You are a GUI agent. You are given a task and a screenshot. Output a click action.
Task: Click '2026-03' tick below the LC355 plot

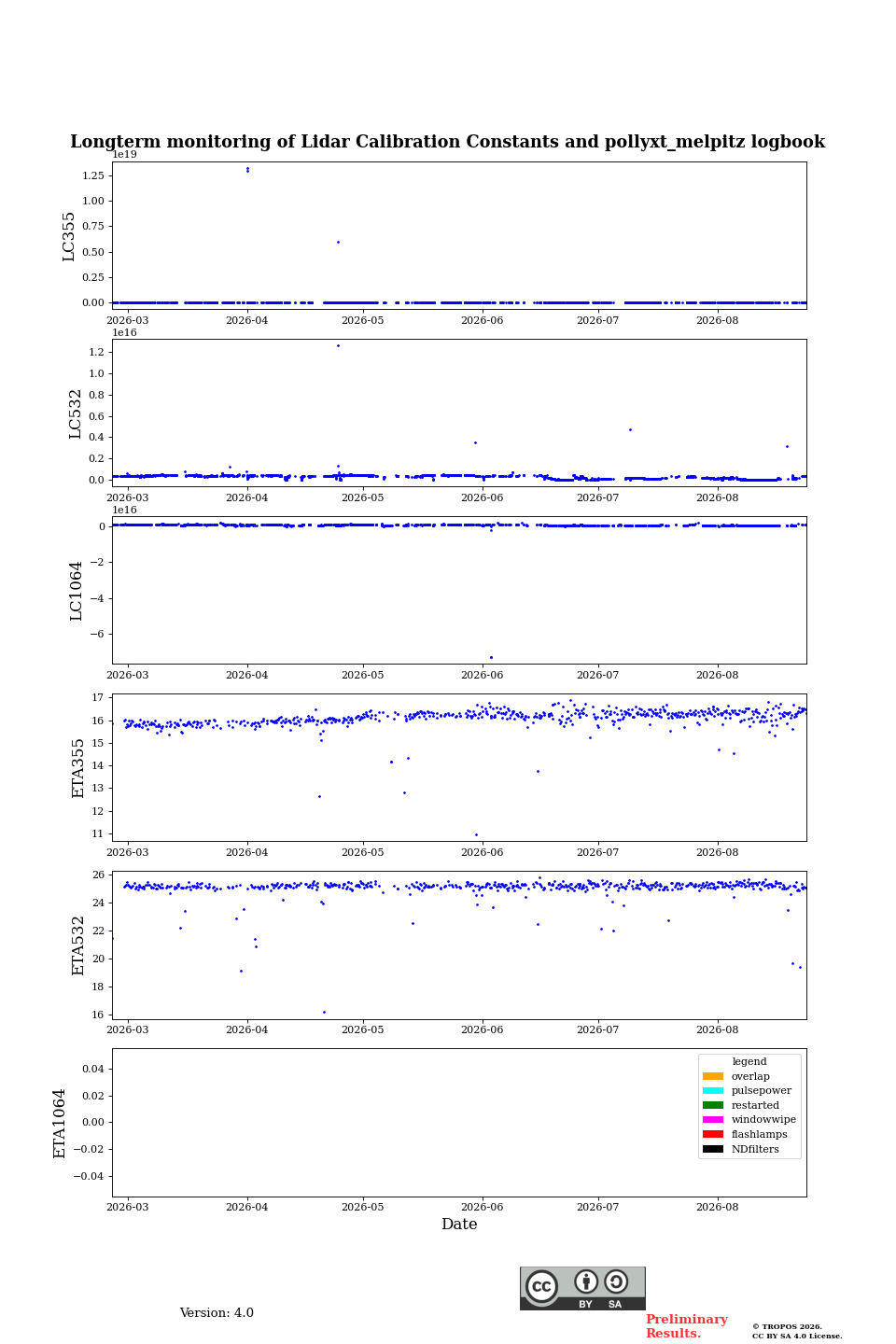(x=128, y=320)
